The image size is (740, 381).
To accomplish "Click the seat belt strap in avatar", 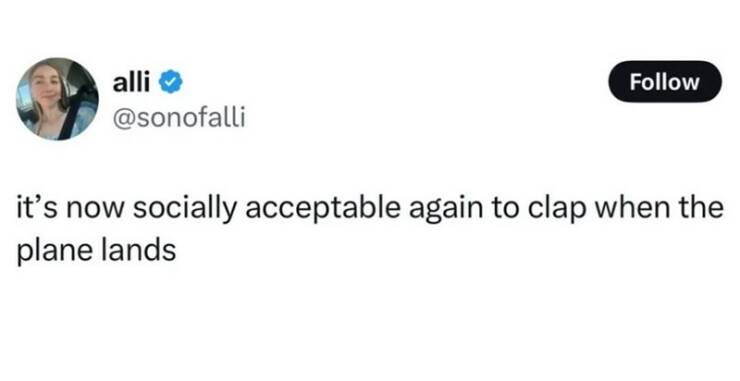I will click(x=72, y=114).
